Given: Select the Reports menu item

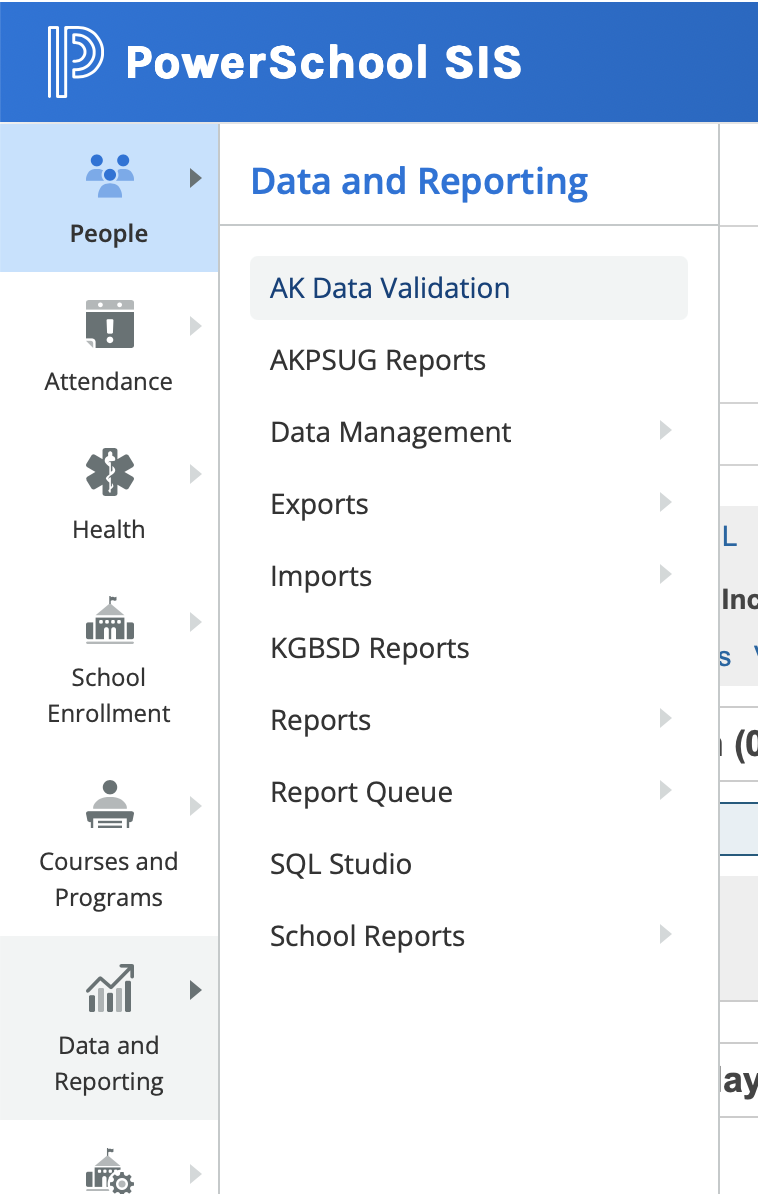Looking at the screenshot, I should (469, 720).
